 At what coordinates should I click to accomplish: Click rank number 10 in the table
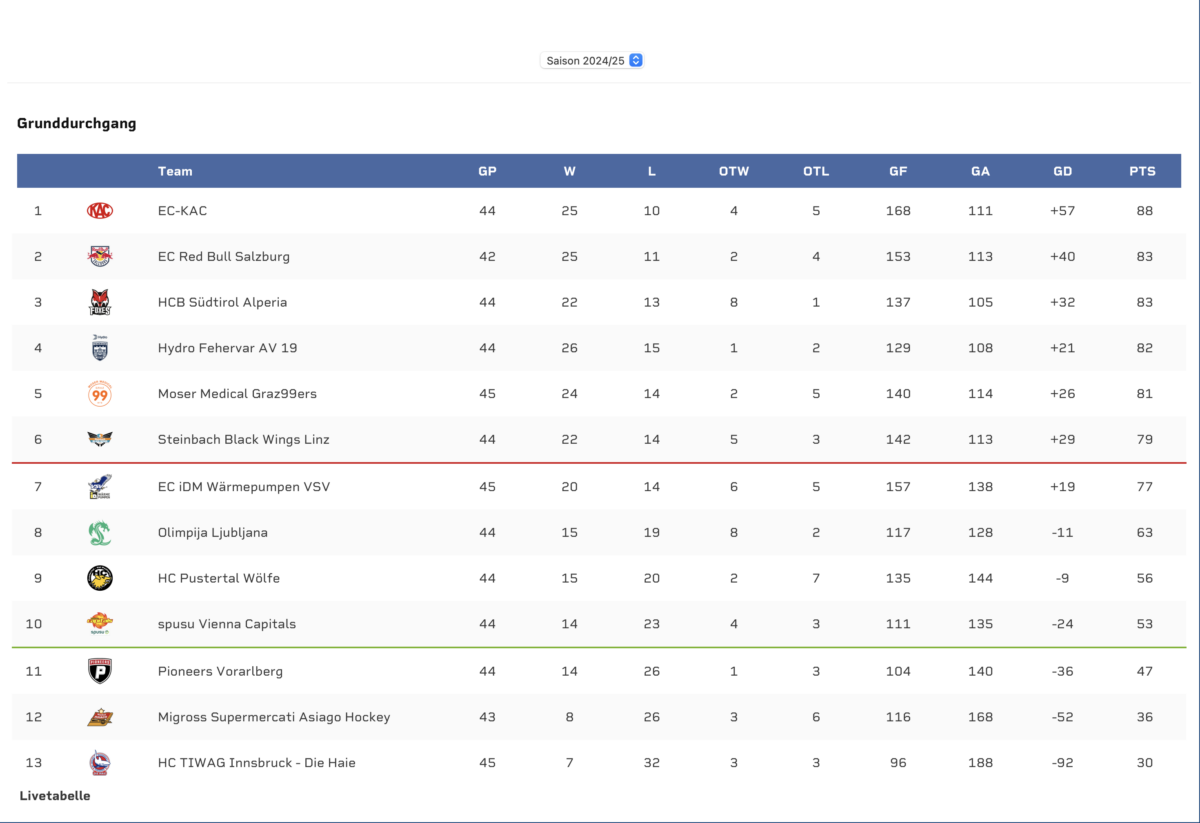coord(34,624)
